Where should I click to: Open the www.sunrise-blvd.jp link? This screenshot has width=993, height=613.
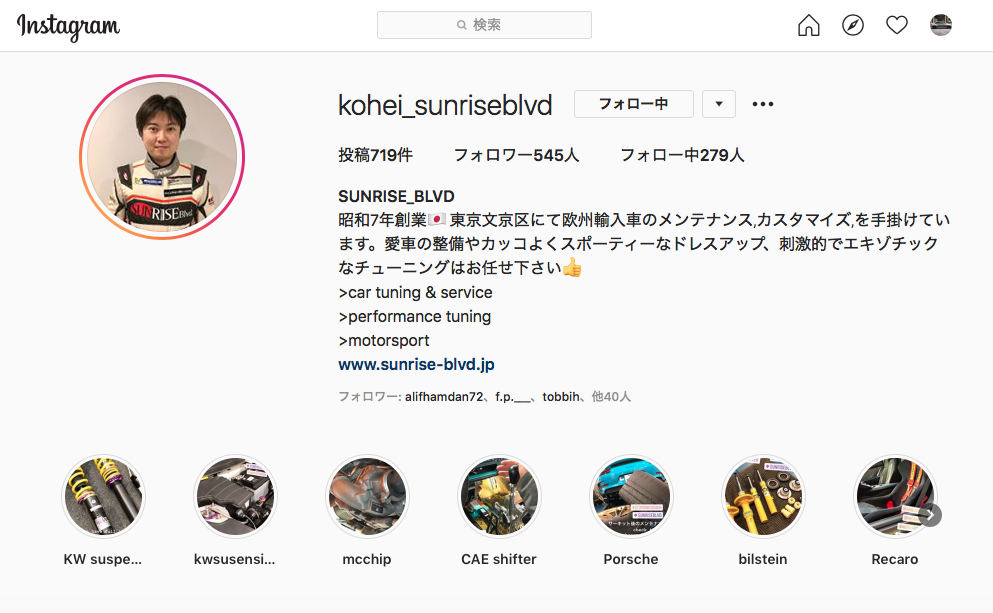coord(416,365)
